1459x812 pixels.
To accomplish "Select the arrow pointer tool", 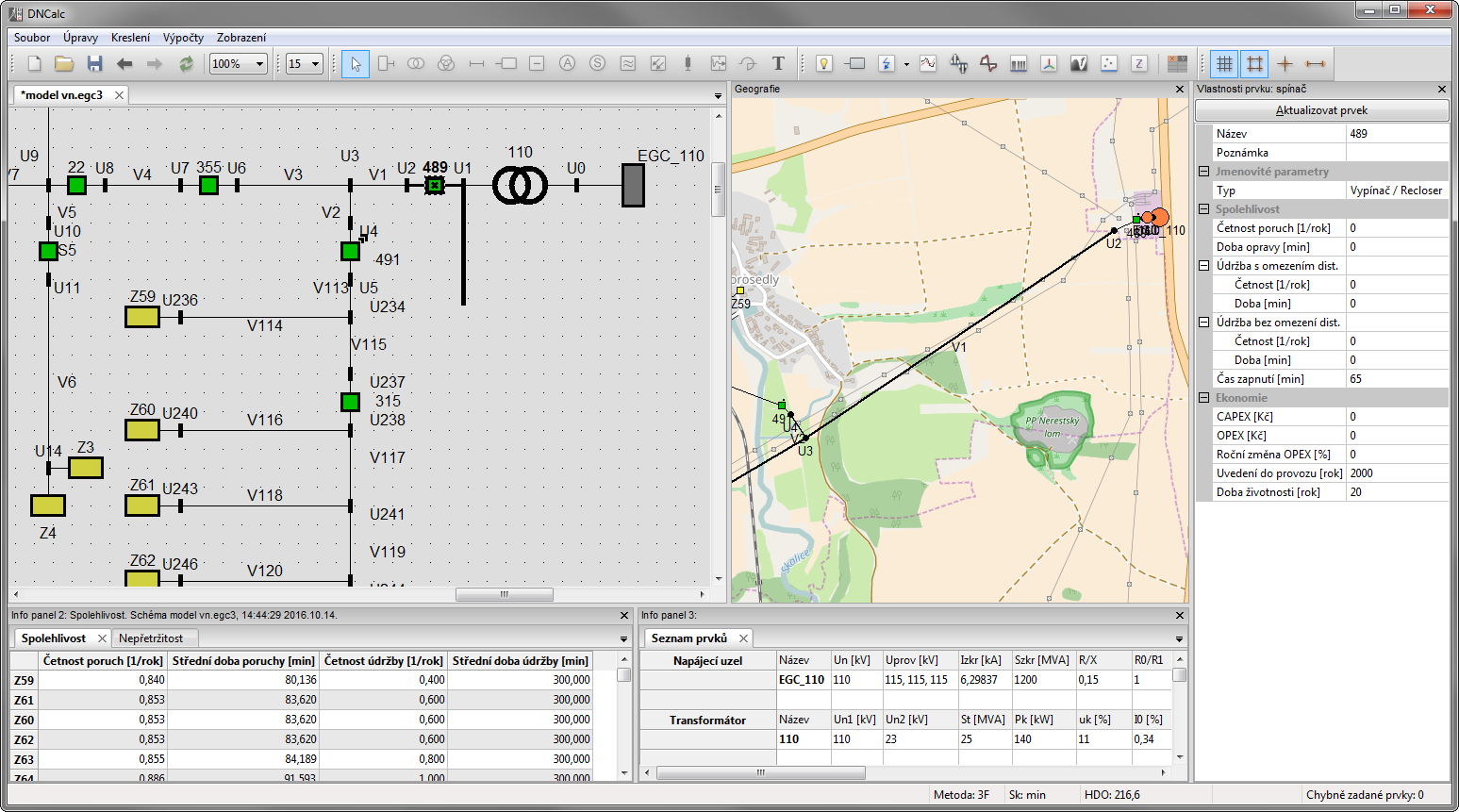I will [x=356, y=64].
